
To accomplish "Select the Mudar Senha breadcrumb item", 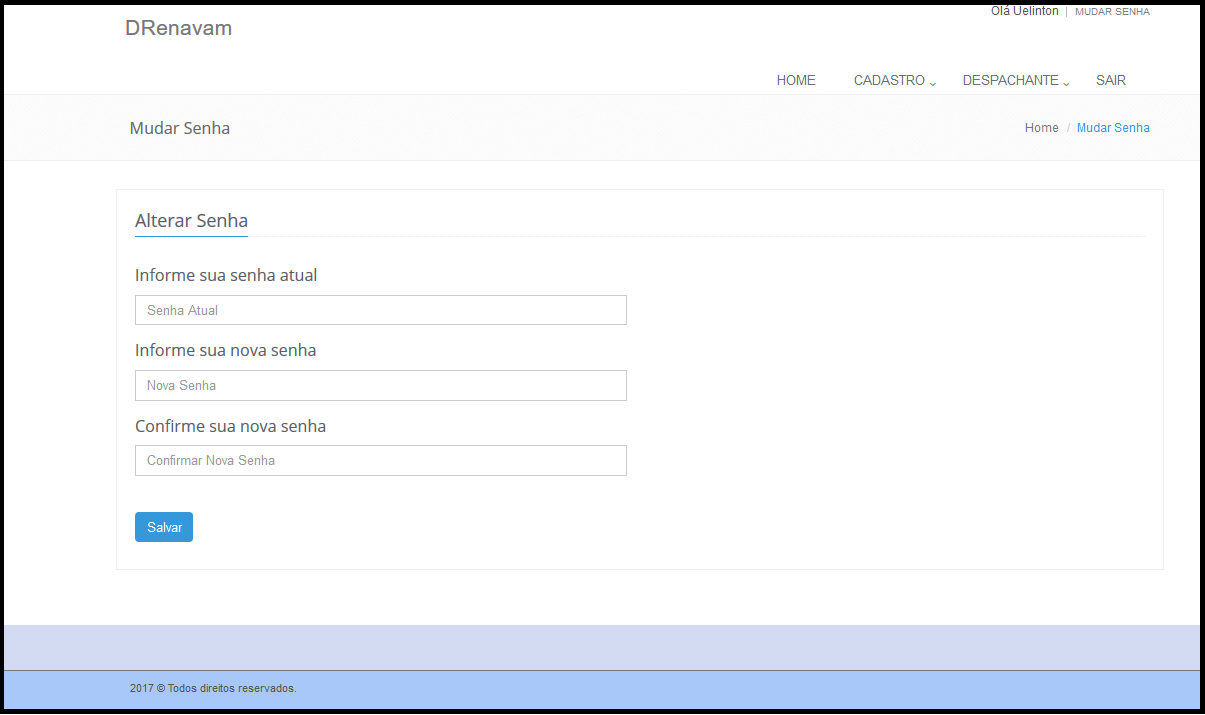I will coord(1113,128).
